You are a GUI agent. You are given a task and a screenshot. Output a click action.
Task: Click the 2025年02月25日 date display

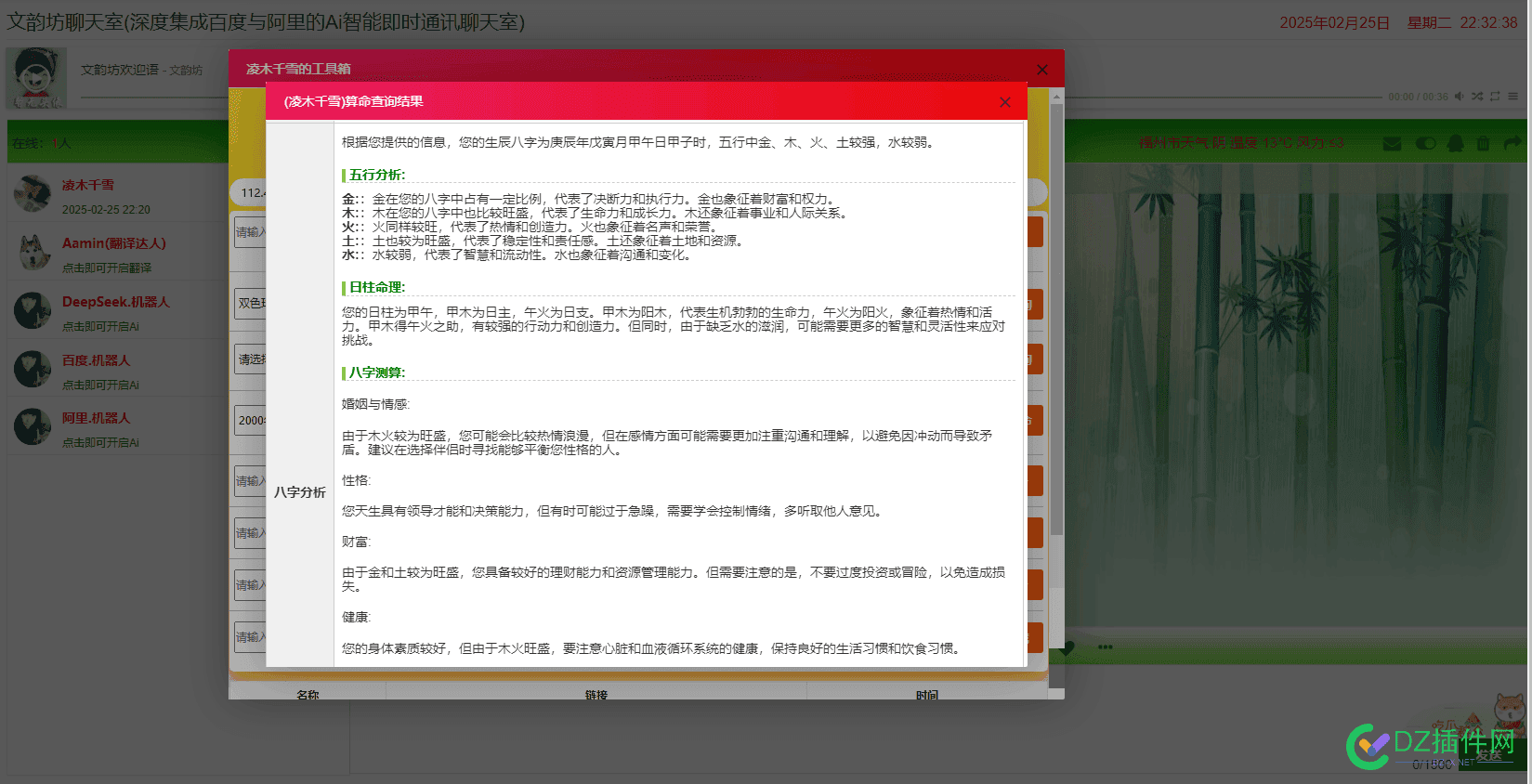[x=1334, y=22]
